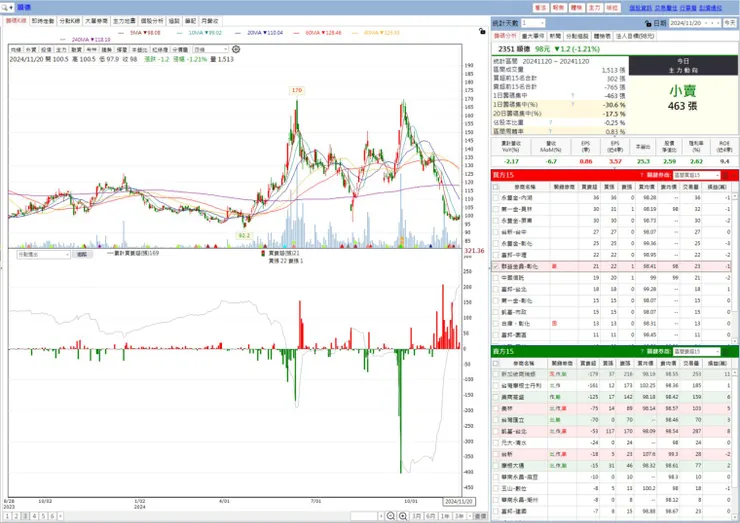
Task: Open the page list arrow after 6
Action: (60, 516)
